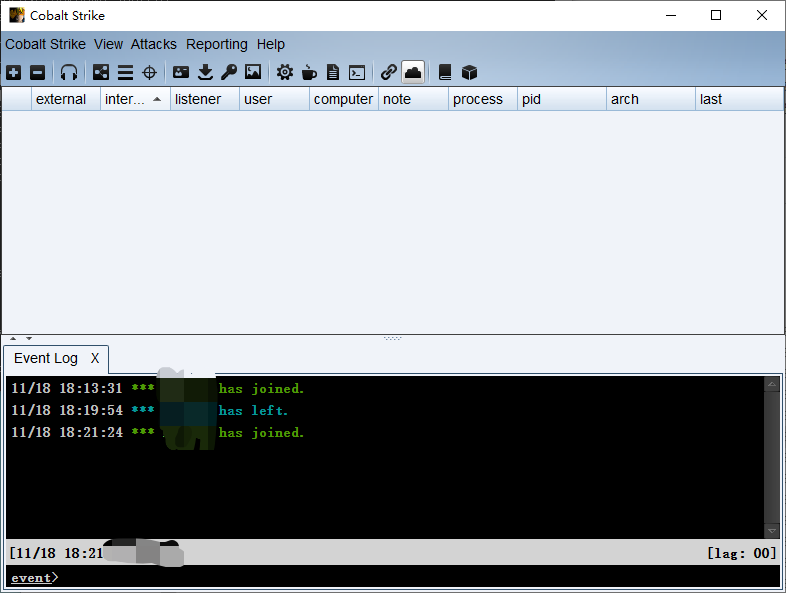Open downloaded files with the download arrow icon
The height and width of the screenshot is (593, 786).
205,72
